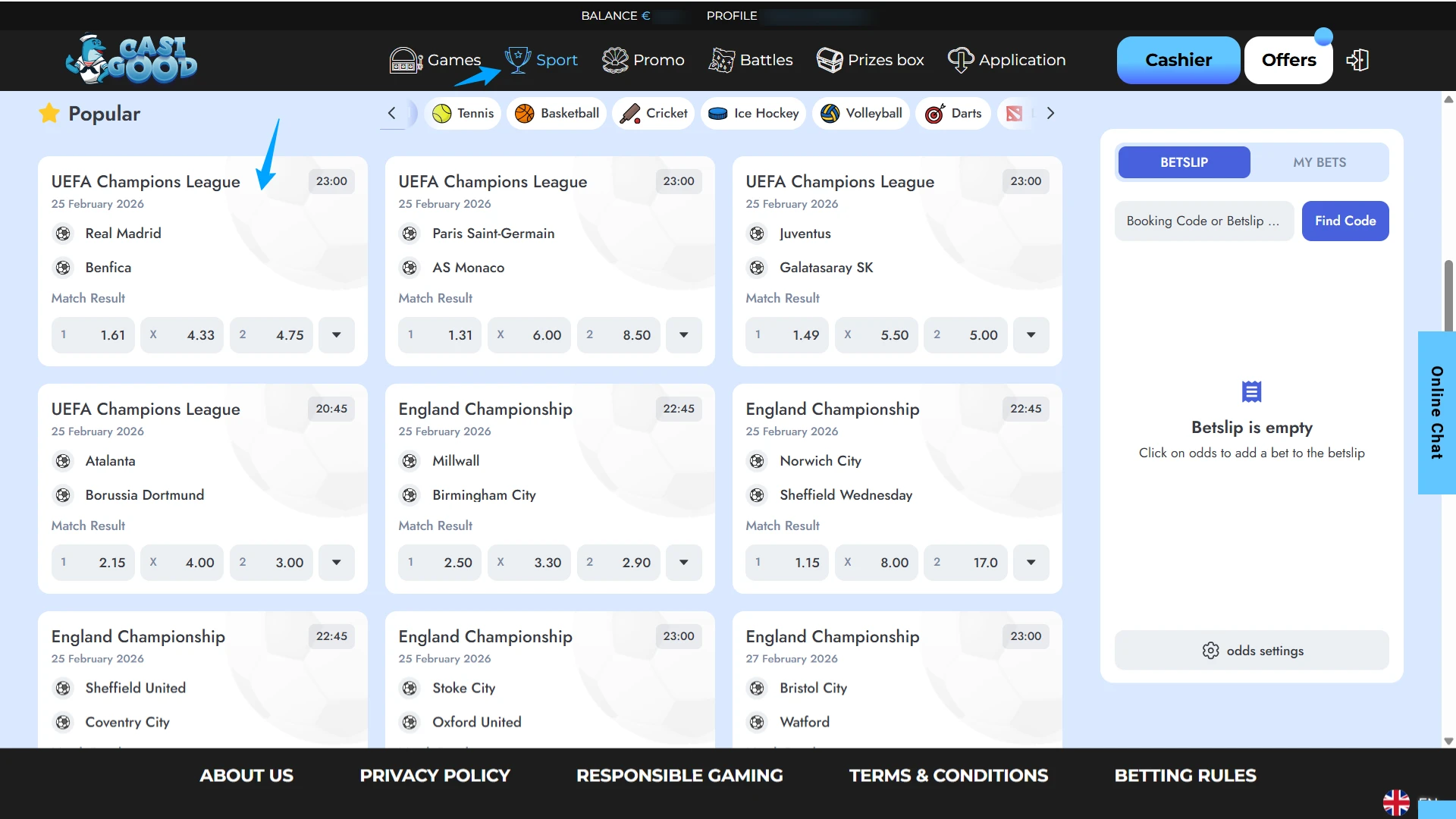Viewport: 1456px width, 819px height.
Task: Open Battles via the flags icon
Action: (723, 59)
